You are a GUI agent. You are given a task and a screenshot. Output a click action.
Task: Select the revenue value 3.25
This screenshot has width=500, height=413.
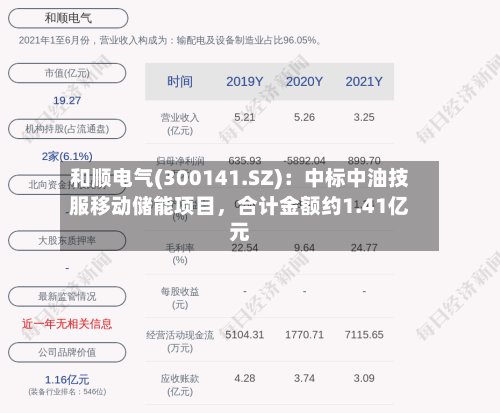[364, 117]
